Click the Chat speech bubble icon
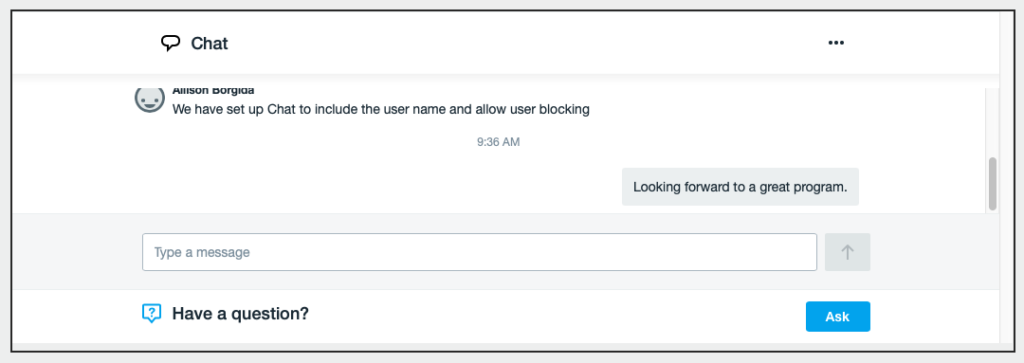The width and height of the screenshot is (1024, 363). pyautogui.click(x=170, y=43)
